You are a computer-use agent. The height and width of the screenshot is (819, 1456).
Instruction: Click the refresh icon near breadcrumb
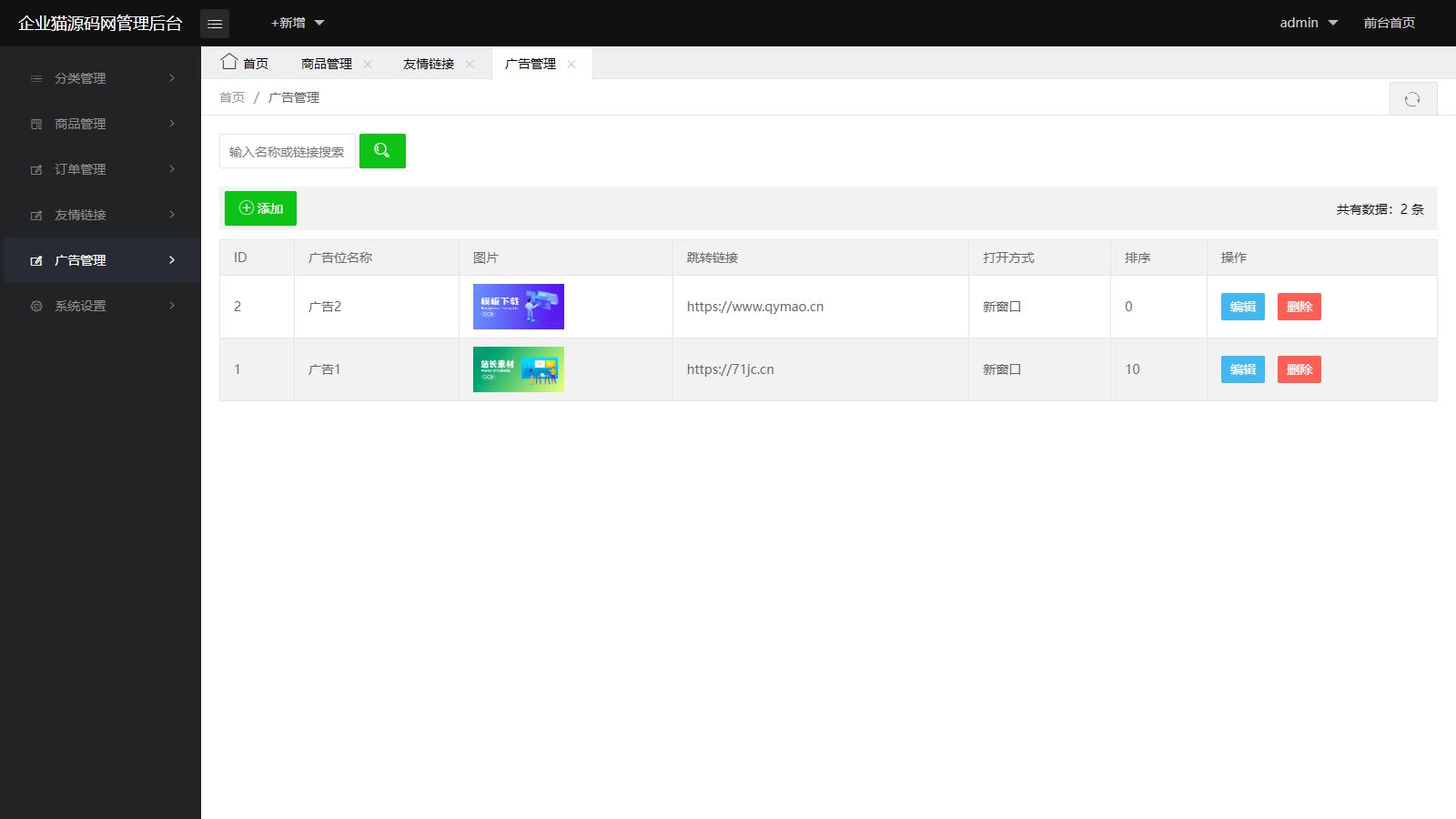(x=1413, y=97)
